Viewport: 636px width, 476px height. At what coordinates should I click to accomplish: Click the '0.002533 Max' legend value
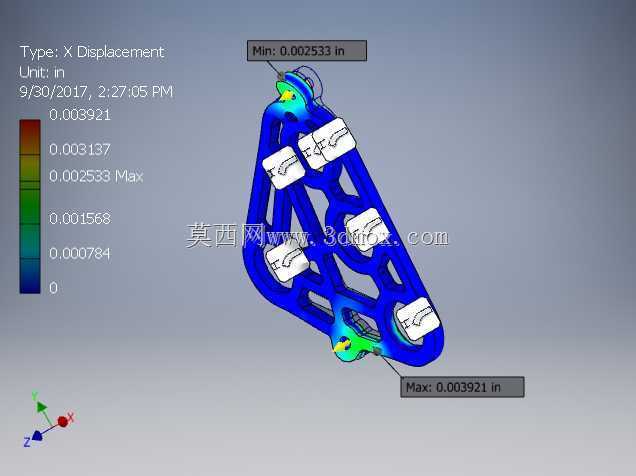point(96,176)
